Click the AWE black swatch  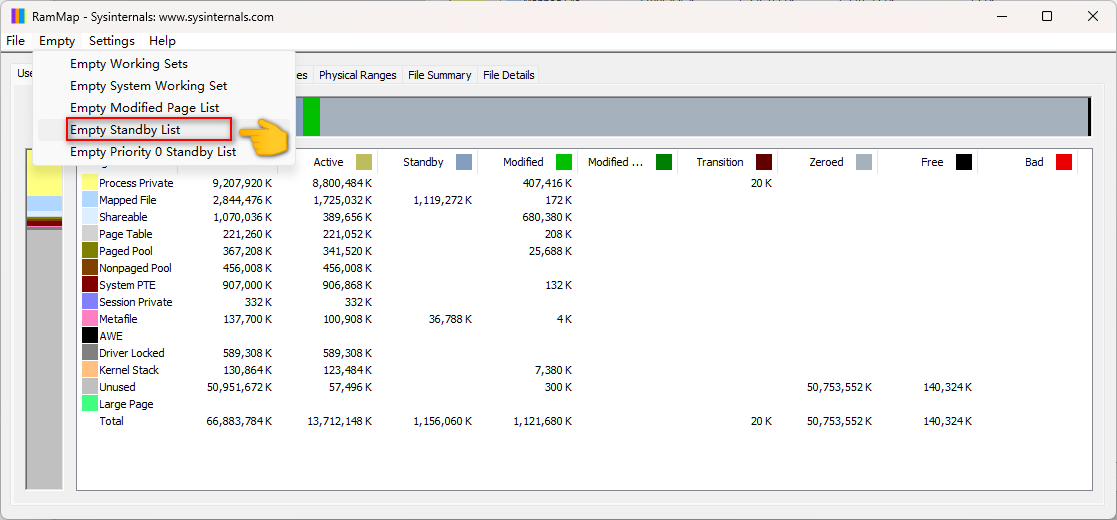90,336
